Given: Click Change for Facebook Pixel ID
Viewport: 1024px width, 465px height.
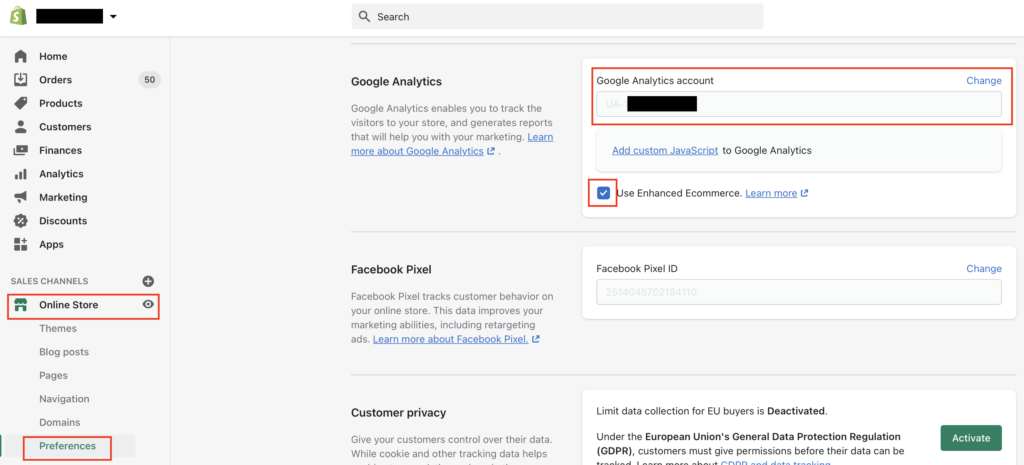Looking at the screenshot, I should click(984, 268).
